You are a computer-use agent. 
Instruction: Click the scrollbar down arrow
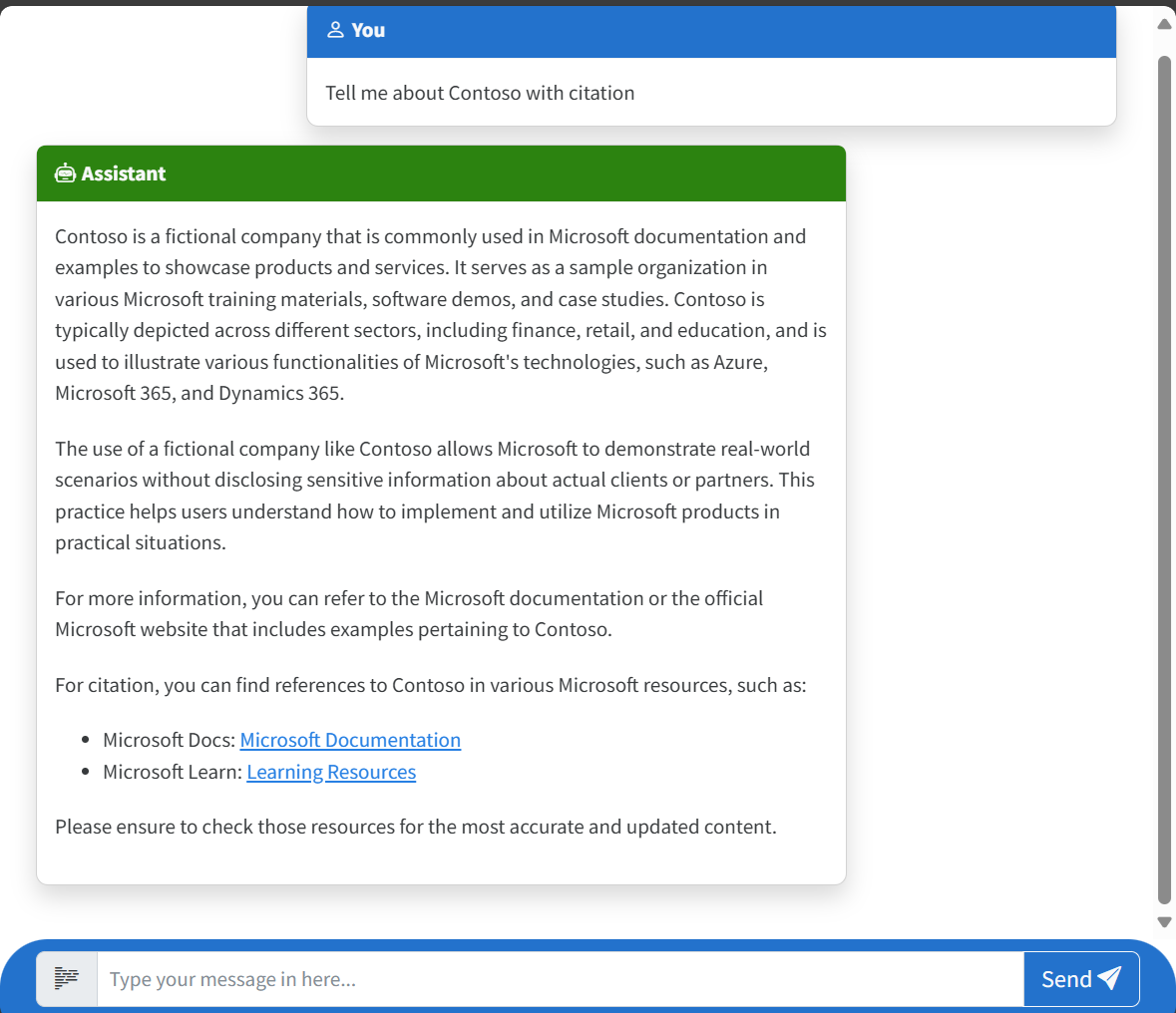[x=1164, y=921]
